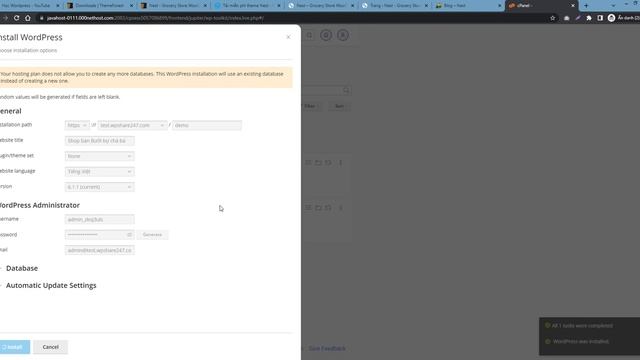Close the Downloads ThemeForest browser tab

pos(131,6)
